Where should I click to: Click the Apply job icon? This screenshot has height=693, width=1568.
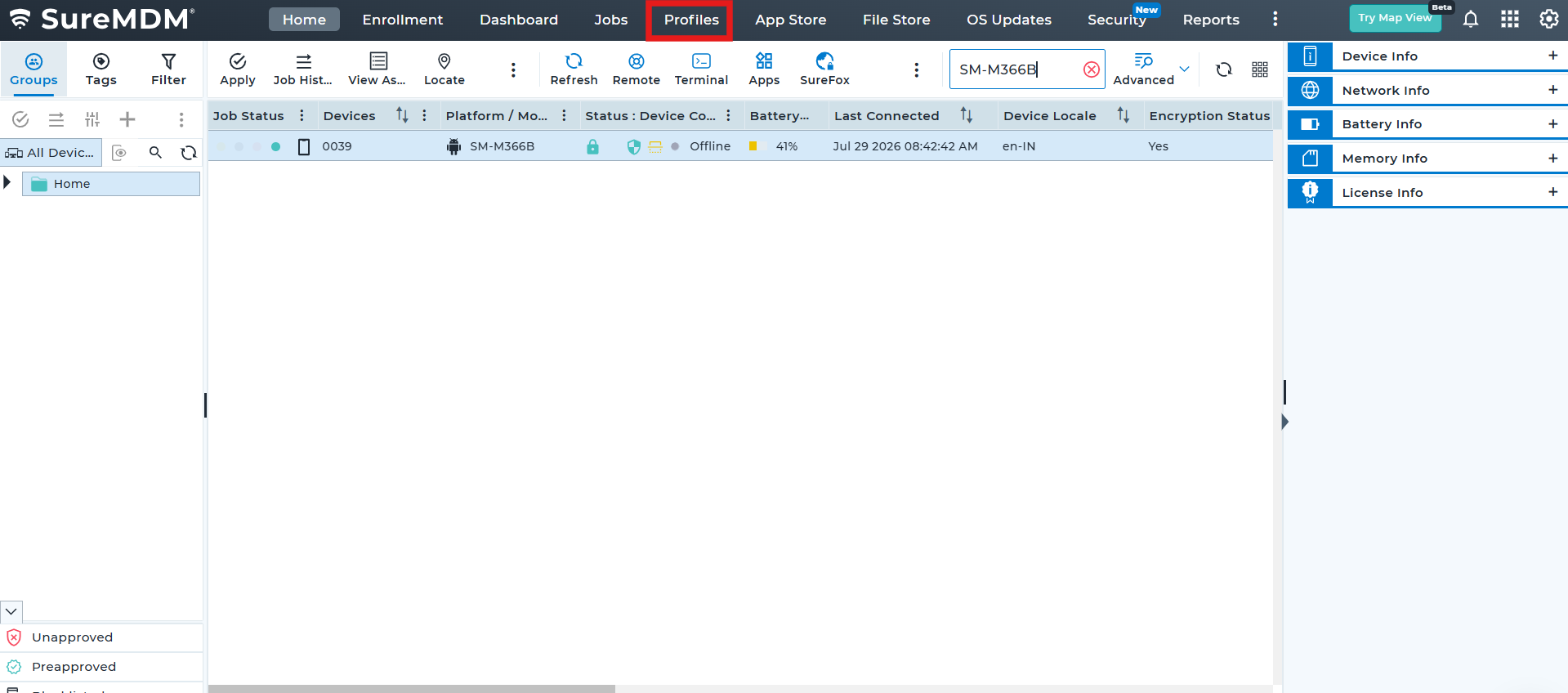pyautogui.click(x=237, y=69)
